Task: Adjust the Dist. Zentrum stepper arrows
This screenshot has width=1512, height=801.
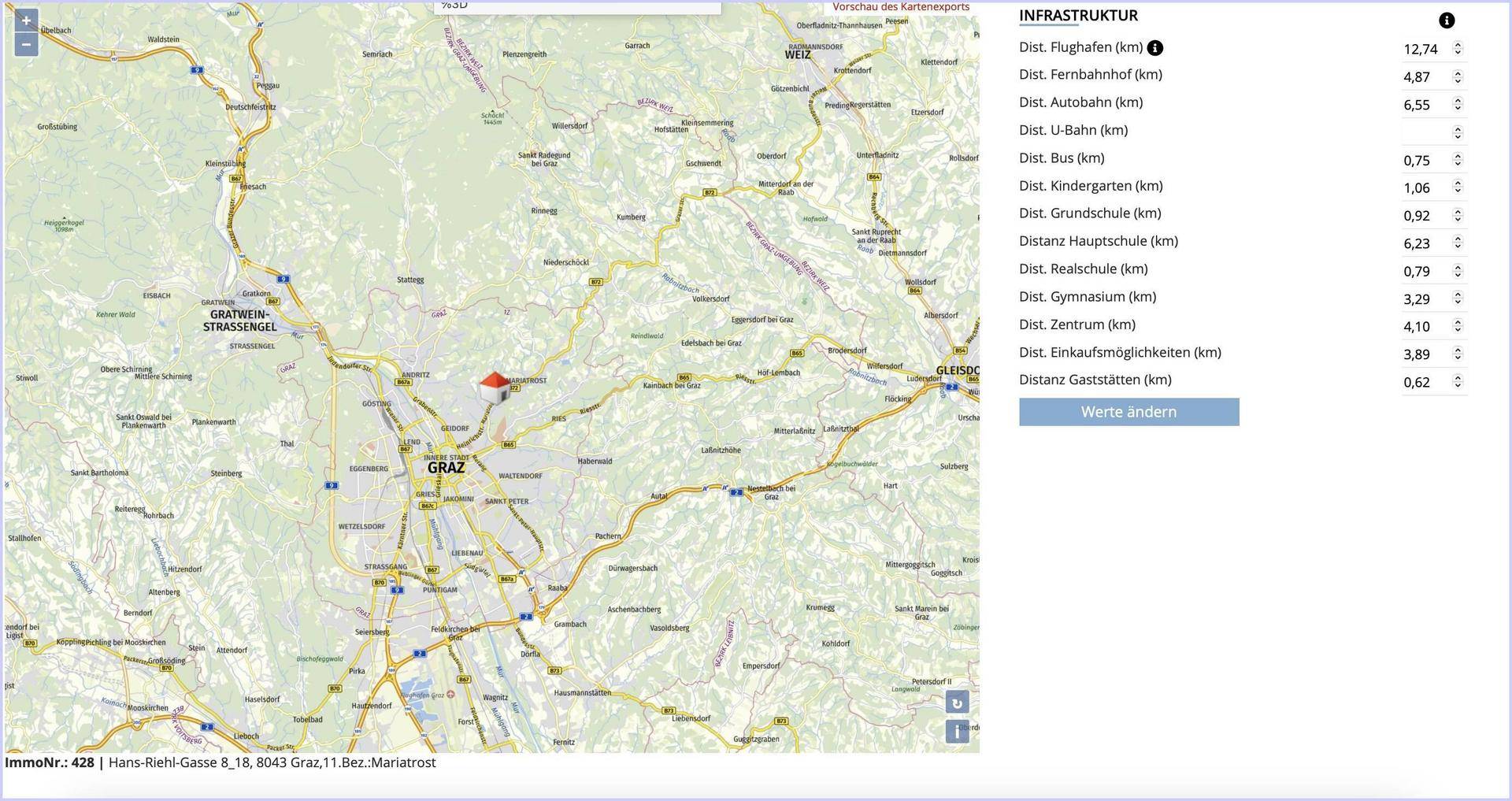Action: [x=1458, y=326]
